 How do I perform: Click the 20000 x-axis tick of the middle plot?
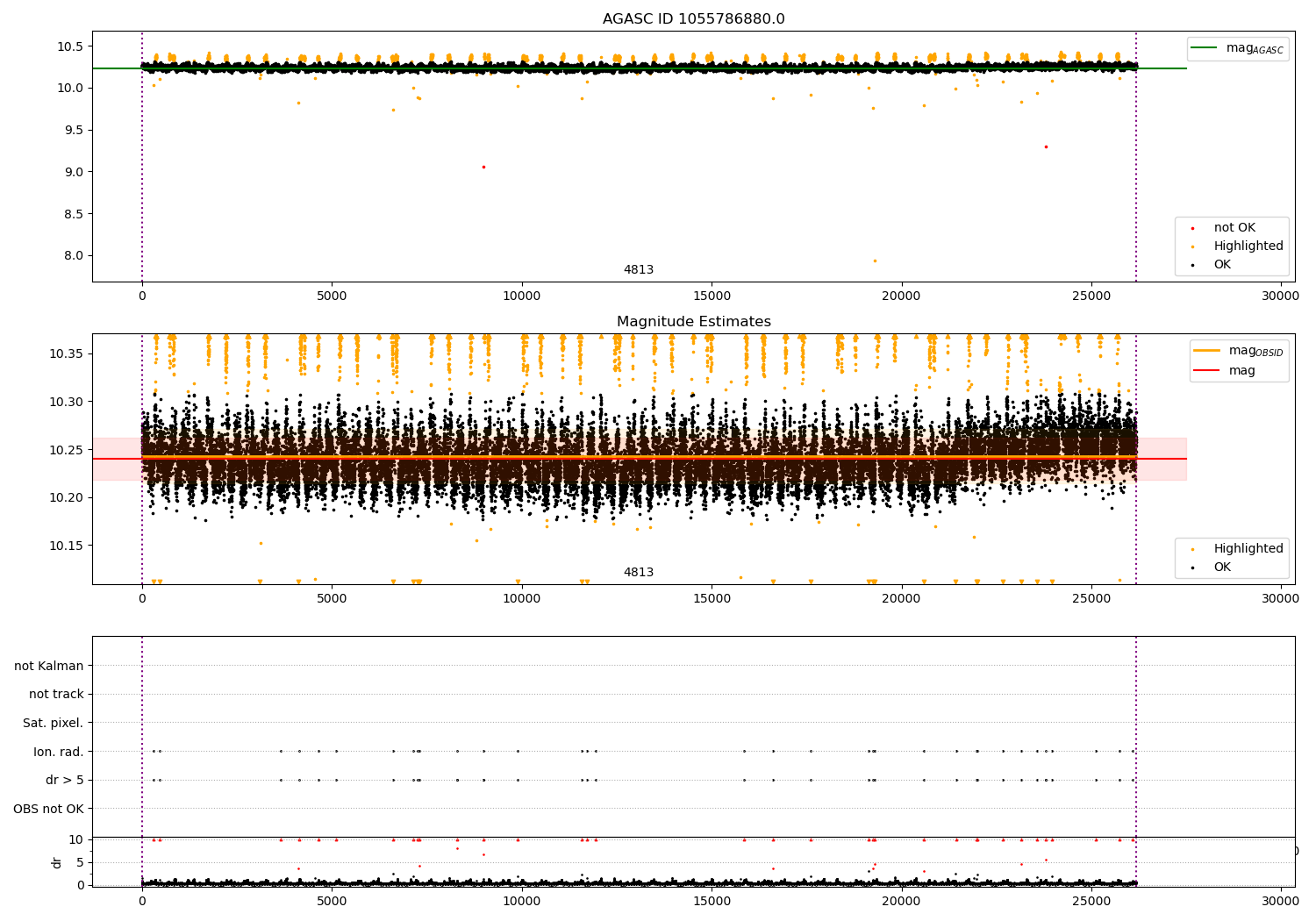(902, 599)
